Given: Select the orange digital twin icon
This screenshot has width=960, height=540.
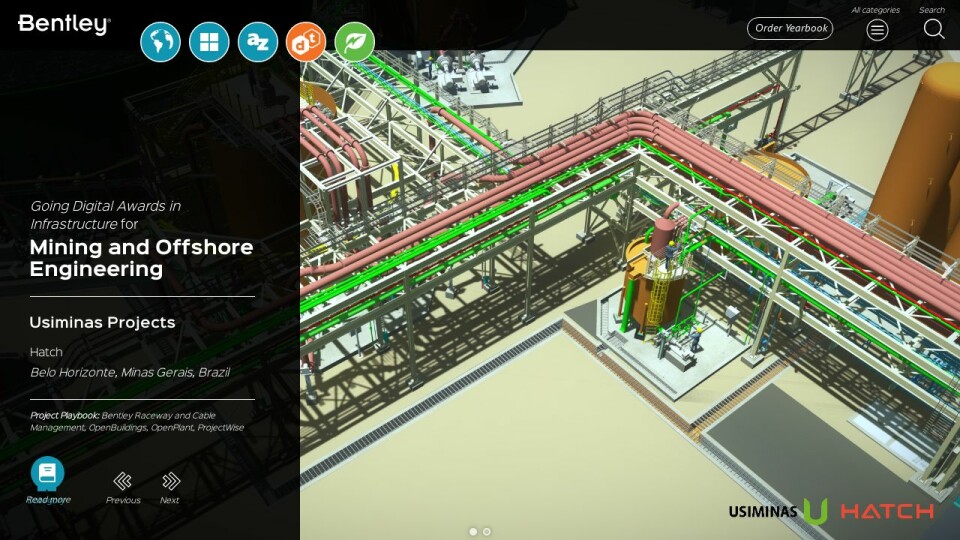Looking at the screenshot, I should [306, 42].
